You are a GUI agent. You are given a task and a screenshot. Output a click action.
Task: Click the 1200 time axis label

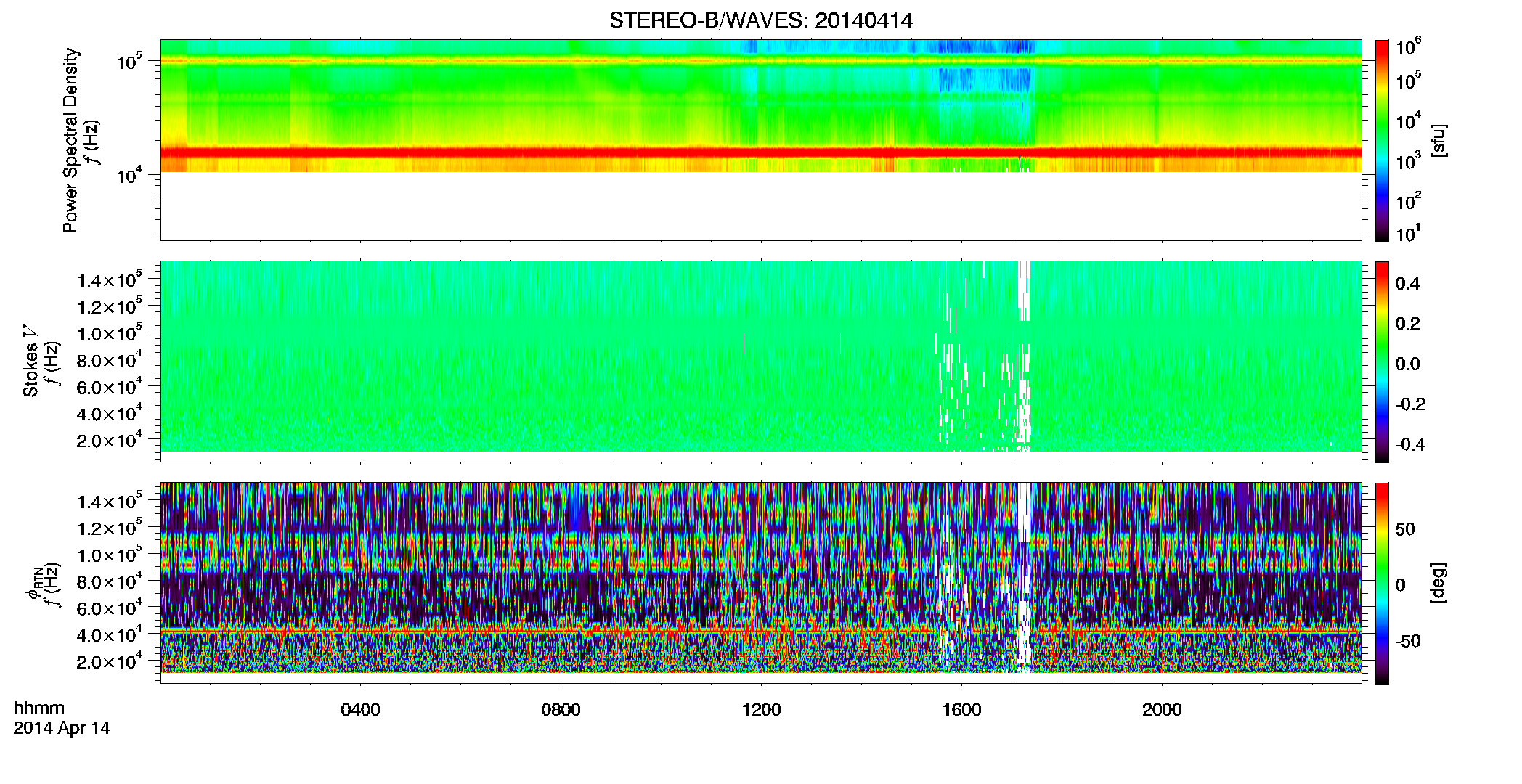(x=761, y=710)
